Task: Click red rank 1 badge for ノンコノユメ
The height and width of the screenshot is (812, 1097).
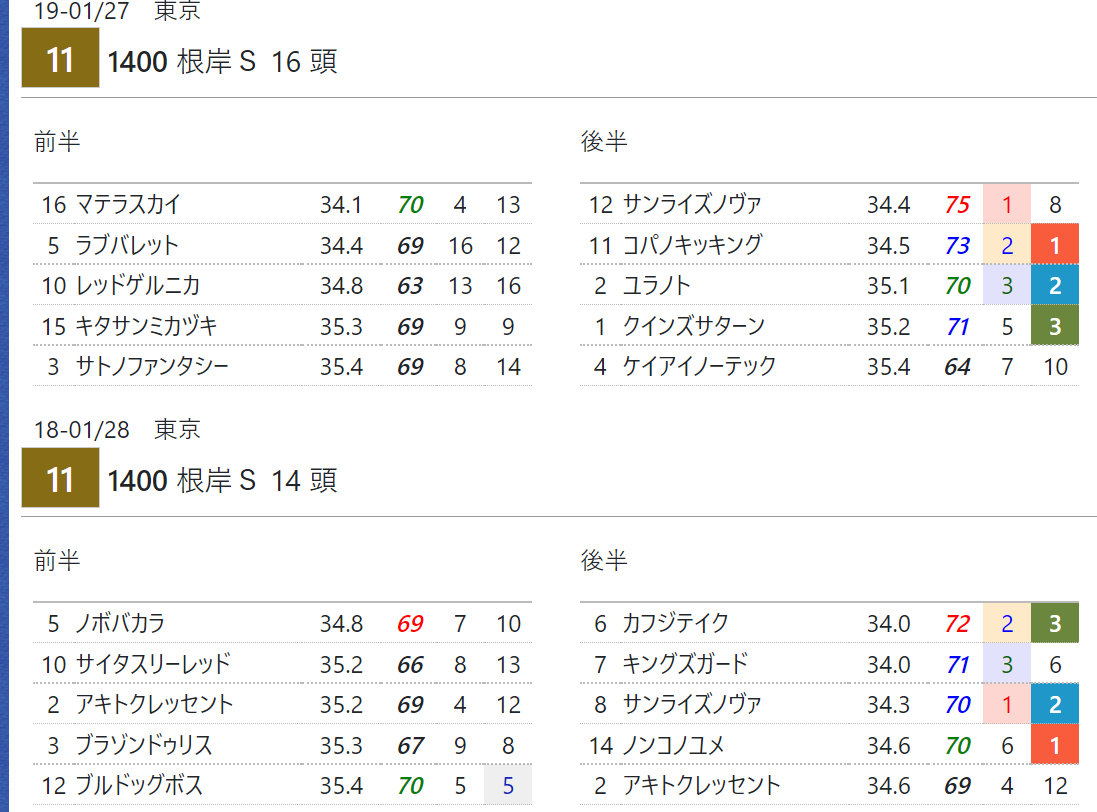Action: click(x=1055, y=745)
